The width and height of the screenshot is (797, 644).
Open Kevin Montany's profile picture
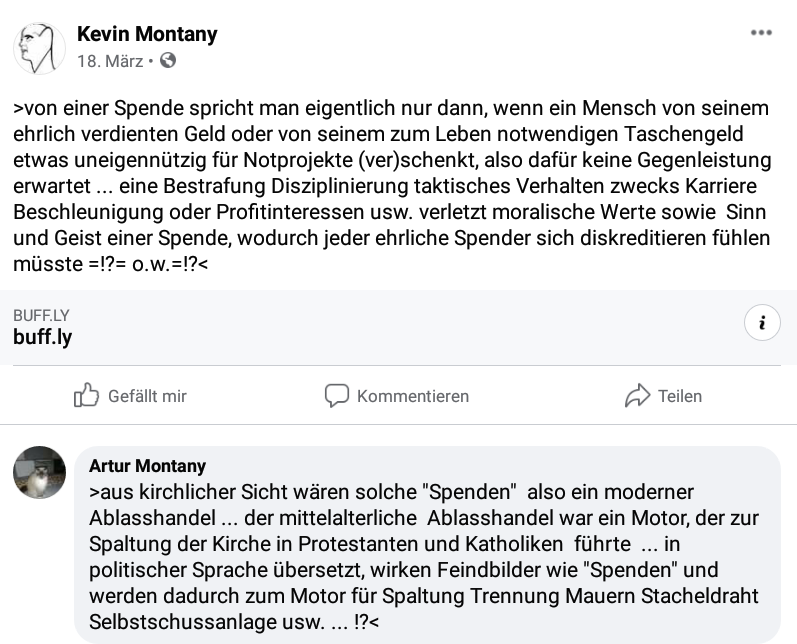click(39, 48)
